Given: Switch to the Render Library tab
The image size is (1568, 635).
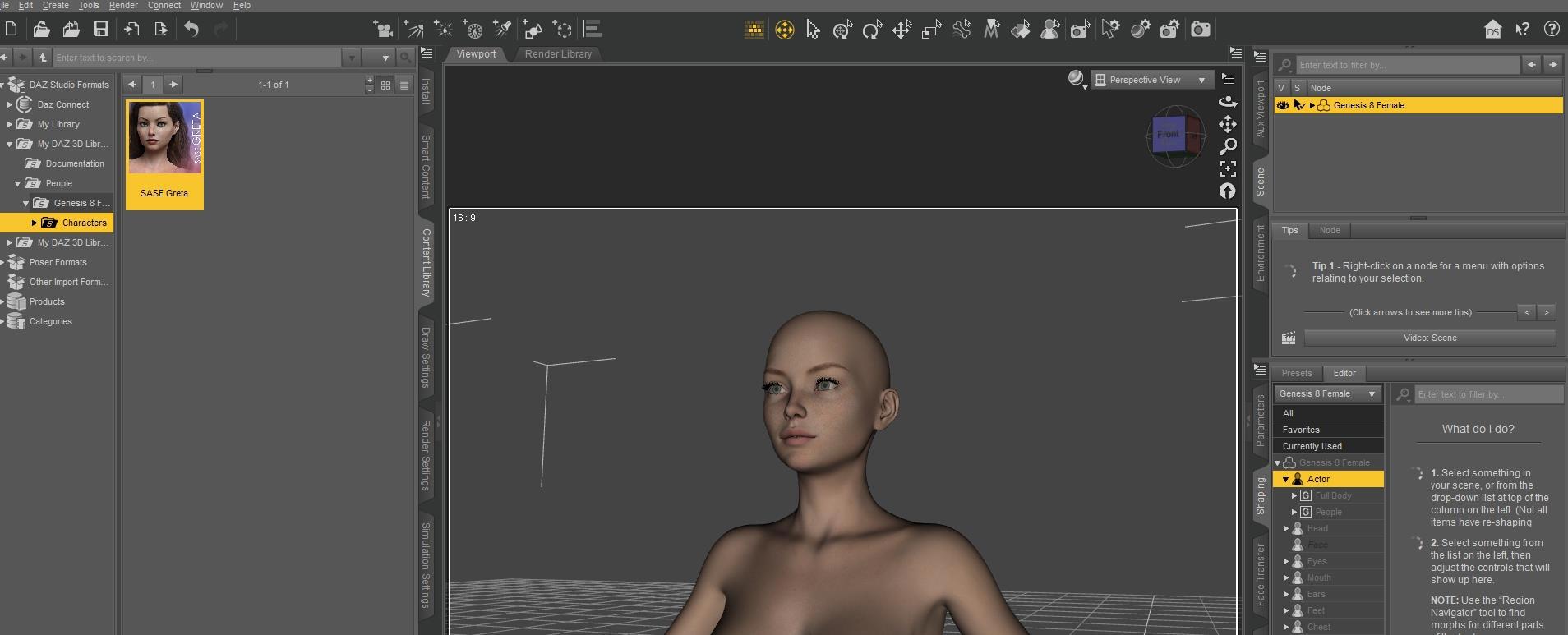Looking at the screenshot, I should (558, 54).
